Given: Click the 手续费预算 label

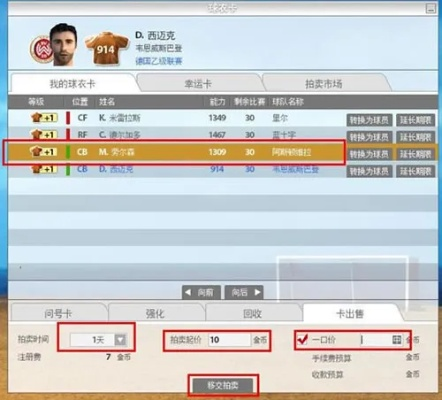Looking at the screenshot, I should 332,358.
